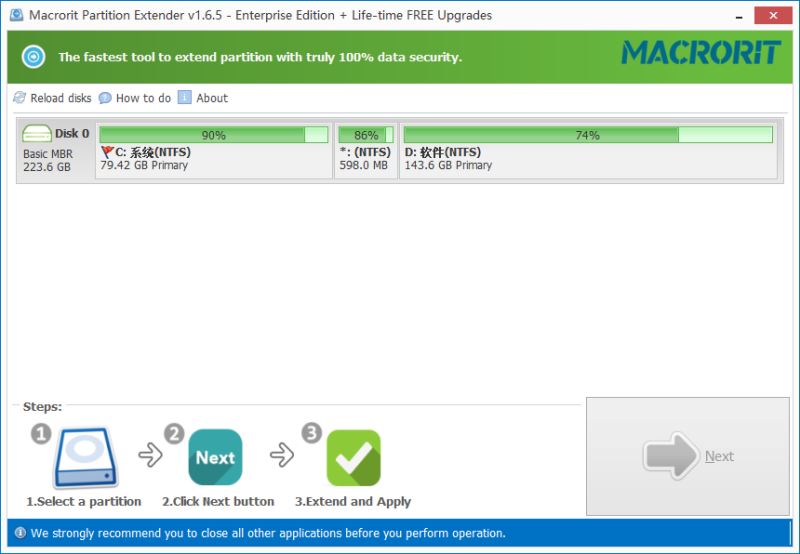Open the Reload disks toolbar item
This screenshot has height=554, width=800.
click(x=53, y=98)
